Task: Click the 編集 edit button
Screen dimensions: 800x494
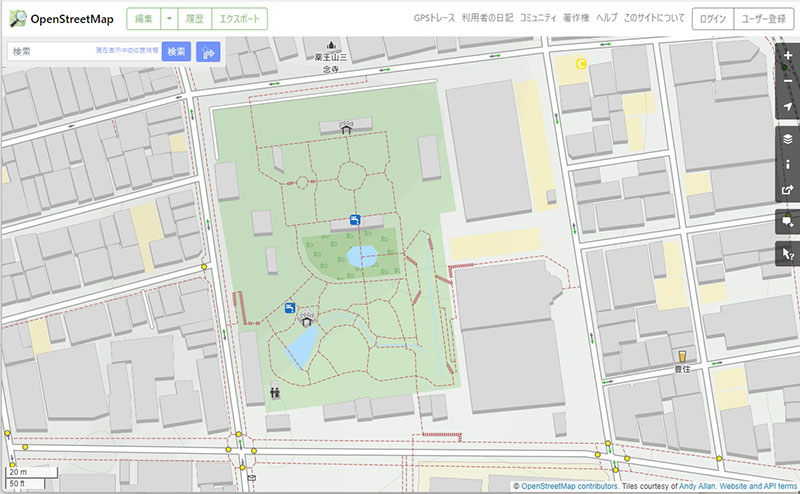Action: (x=143, y=19)
